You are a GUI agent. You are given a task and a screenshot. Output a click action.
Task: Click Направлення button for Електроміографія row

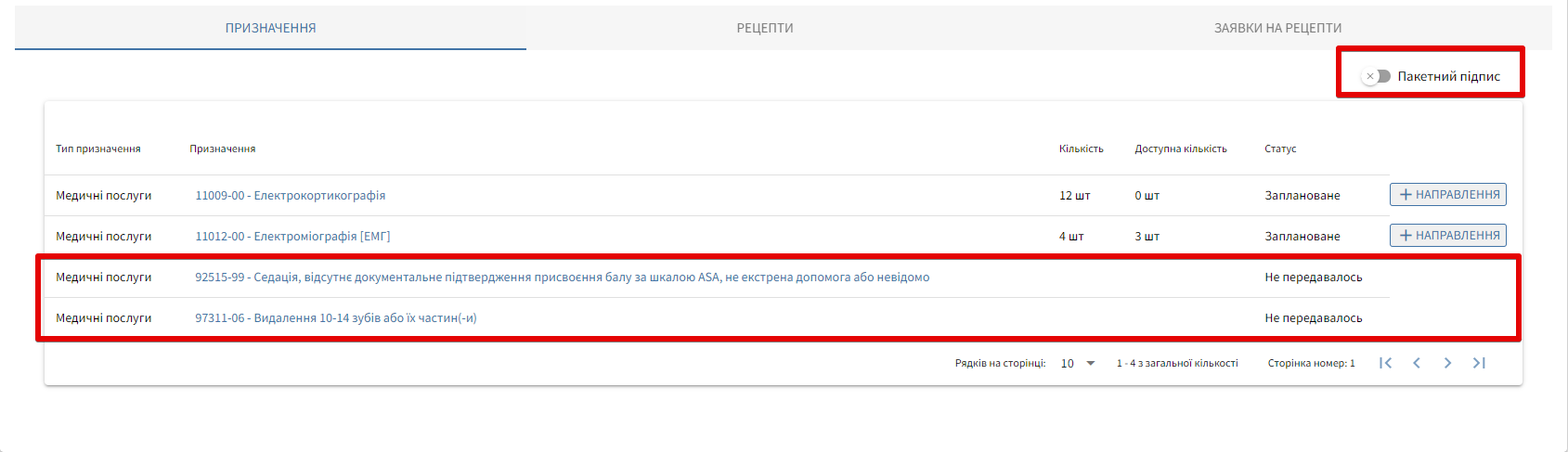click(1447, 236)
